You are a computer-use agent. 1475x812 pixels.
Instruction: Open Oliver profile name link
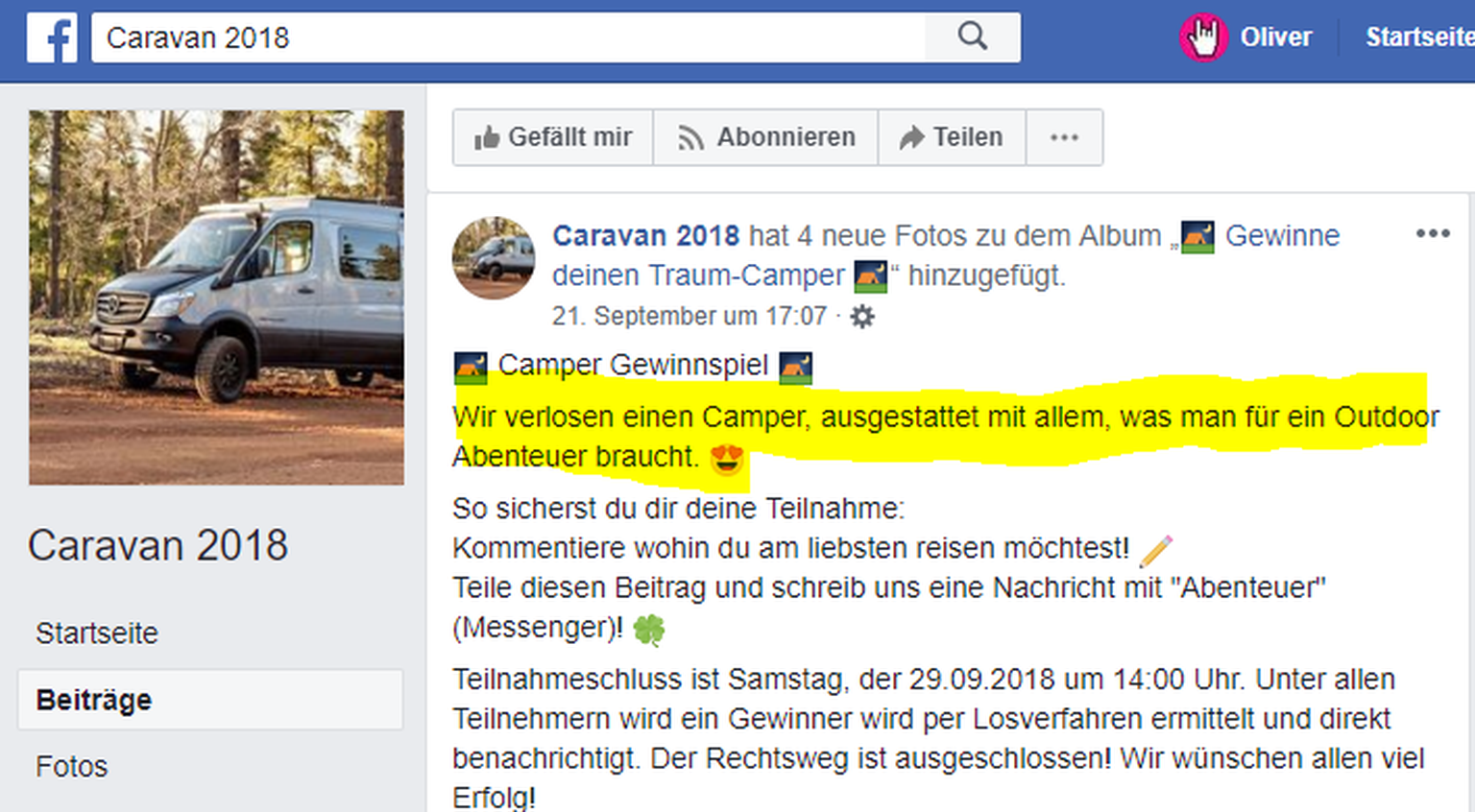[x=1275, y=36]
